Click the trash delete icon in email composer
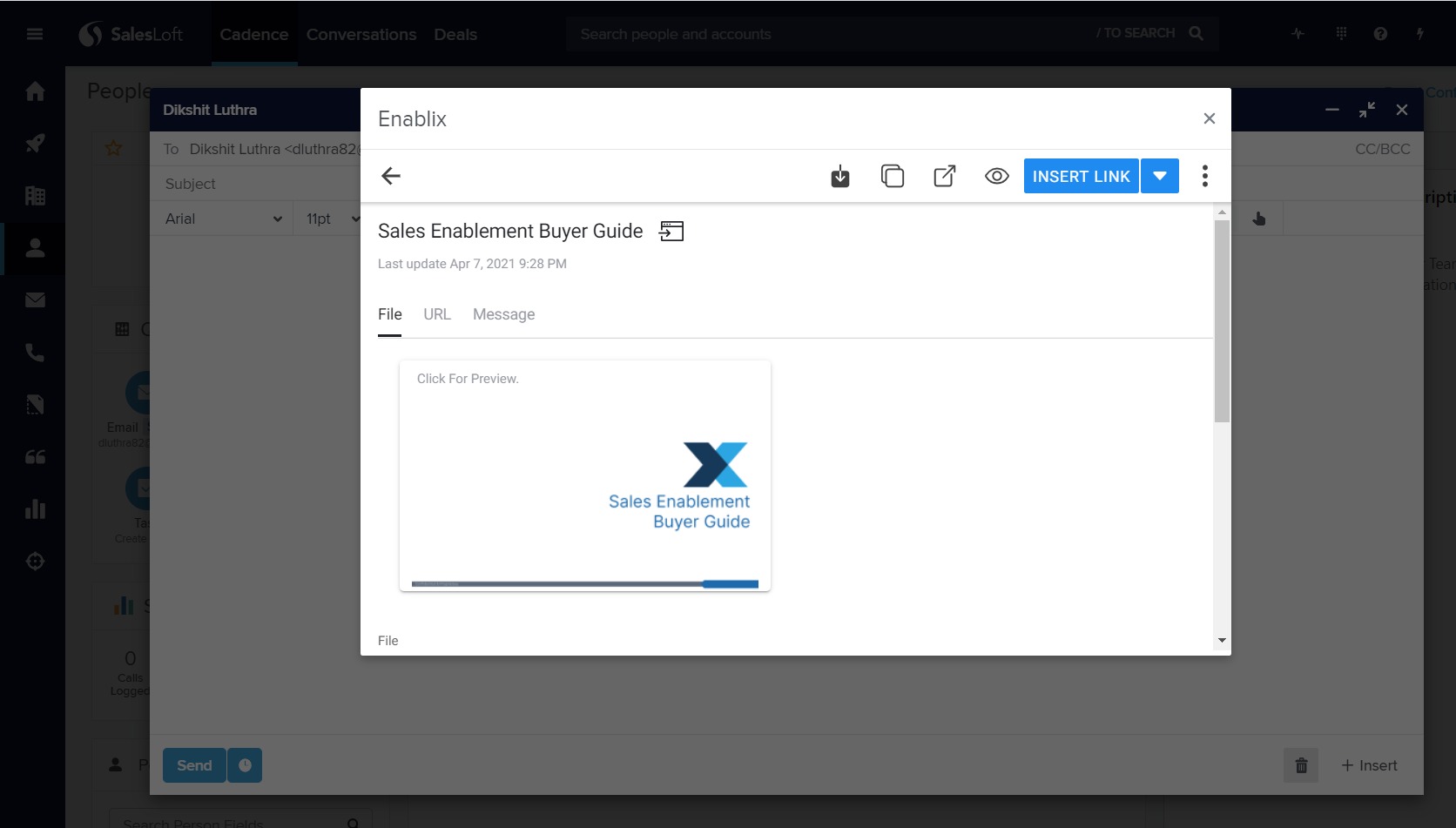Image resolution: width=1456 pixels, height=828 pixels. (x=1300, y=765)
